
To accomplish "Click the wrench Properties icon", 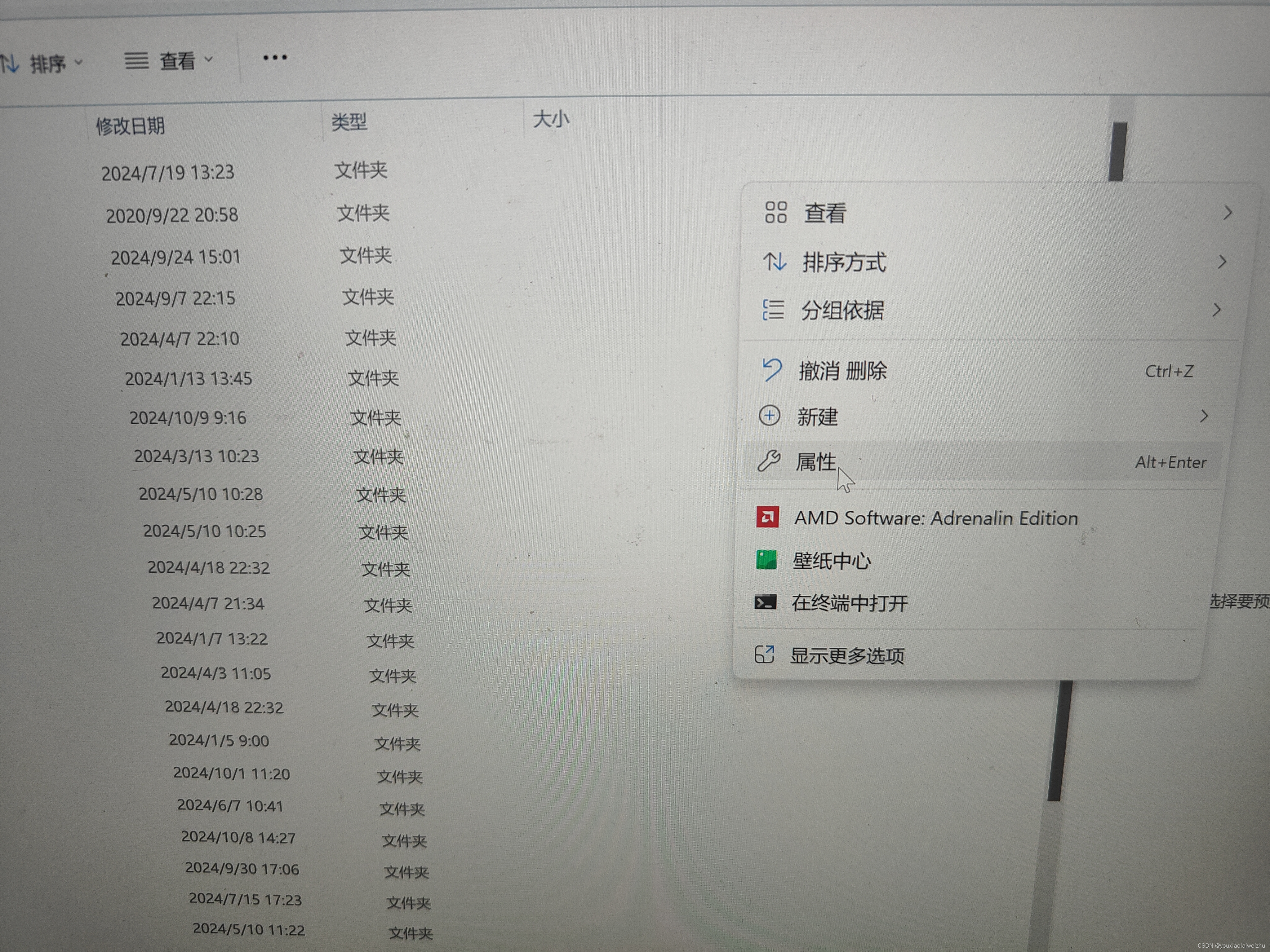I will [769, 461].
